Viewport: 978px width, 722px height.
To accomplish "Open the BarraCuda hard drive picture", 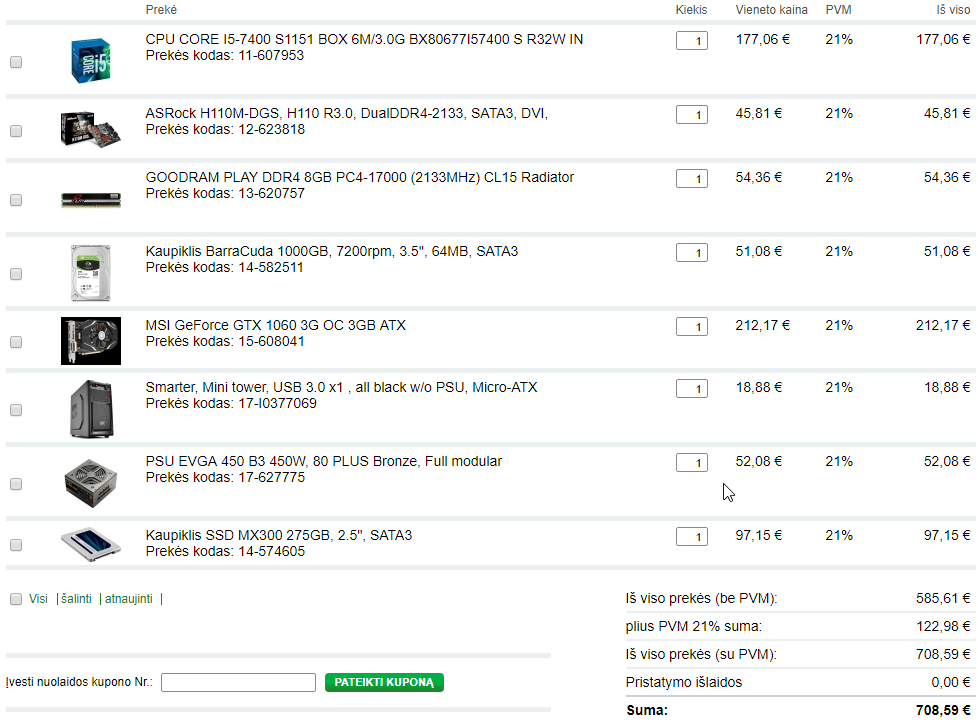I will 91,273.
